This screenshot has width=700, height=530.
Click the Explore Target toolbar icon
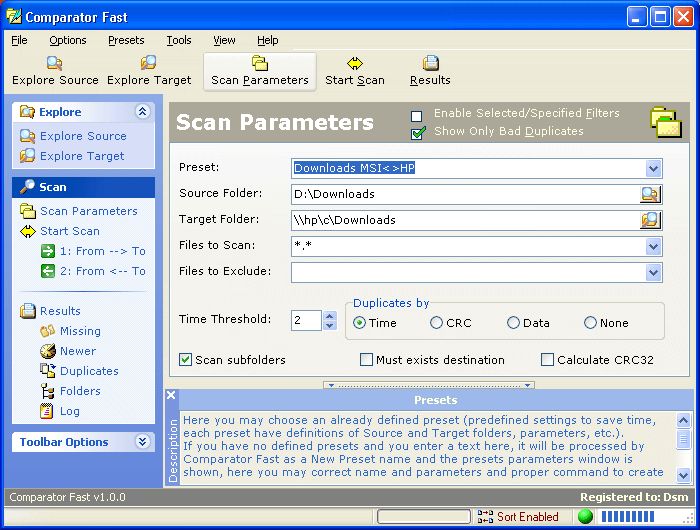(149, 71)
